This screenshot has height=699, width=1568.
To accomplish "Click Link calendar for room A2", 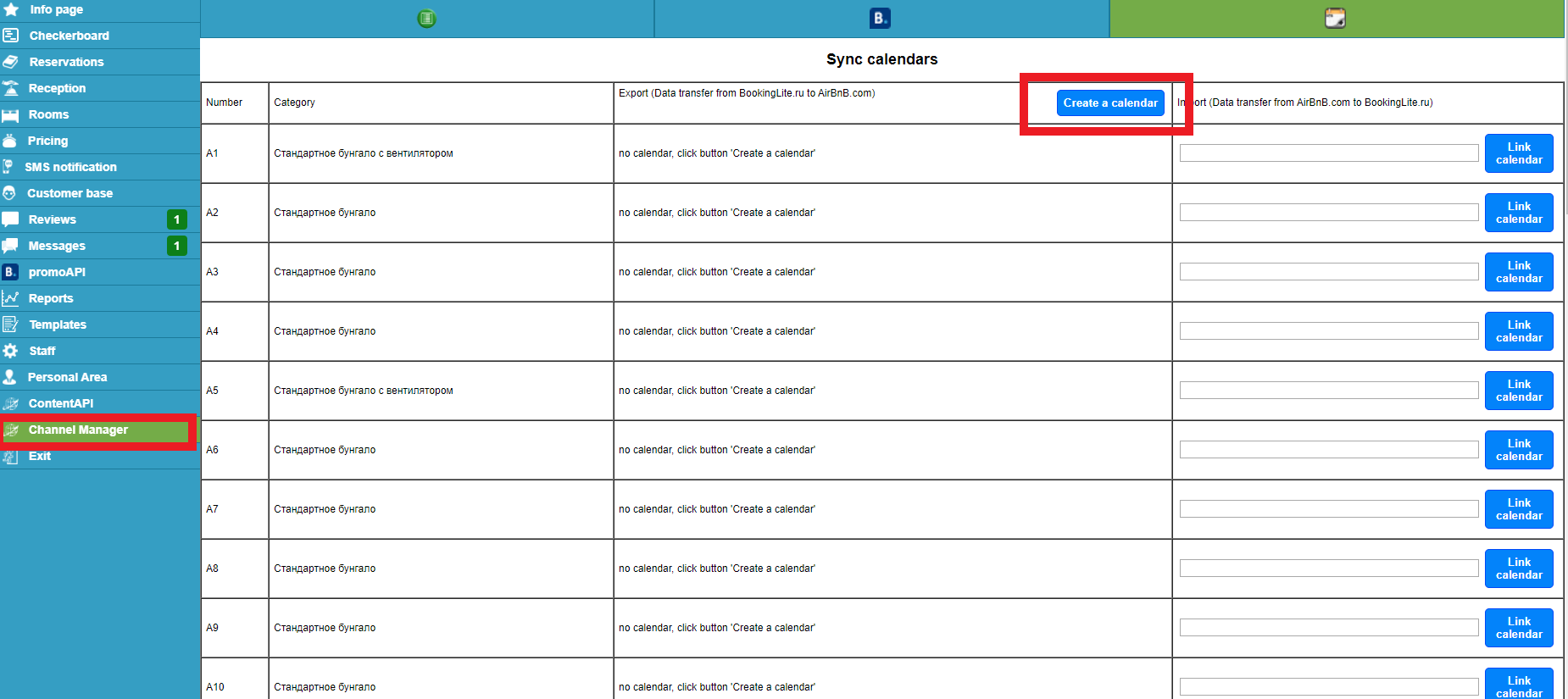I will coord(1519,213).
